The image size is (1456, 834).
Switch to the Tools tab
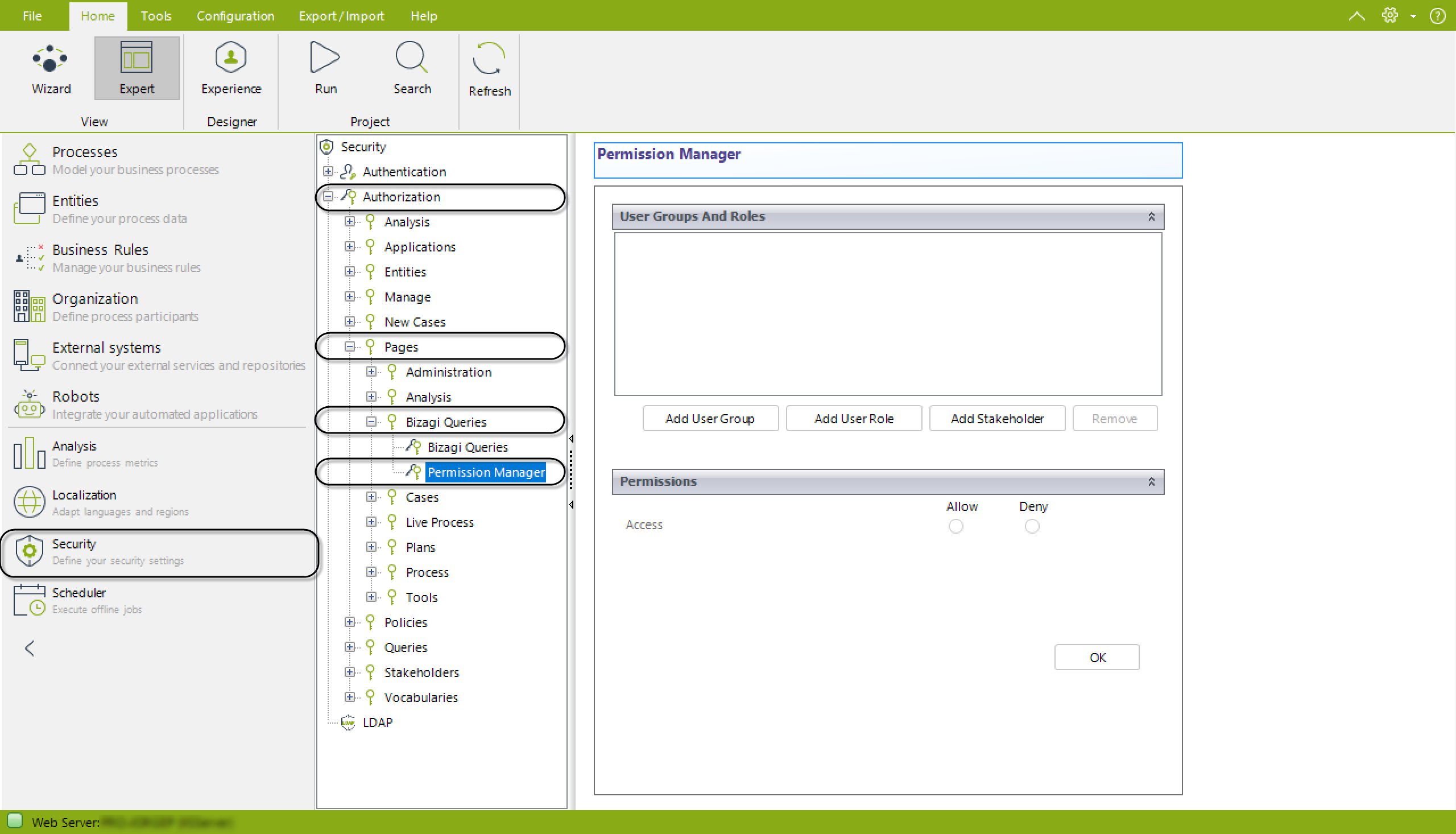(156, 15)
